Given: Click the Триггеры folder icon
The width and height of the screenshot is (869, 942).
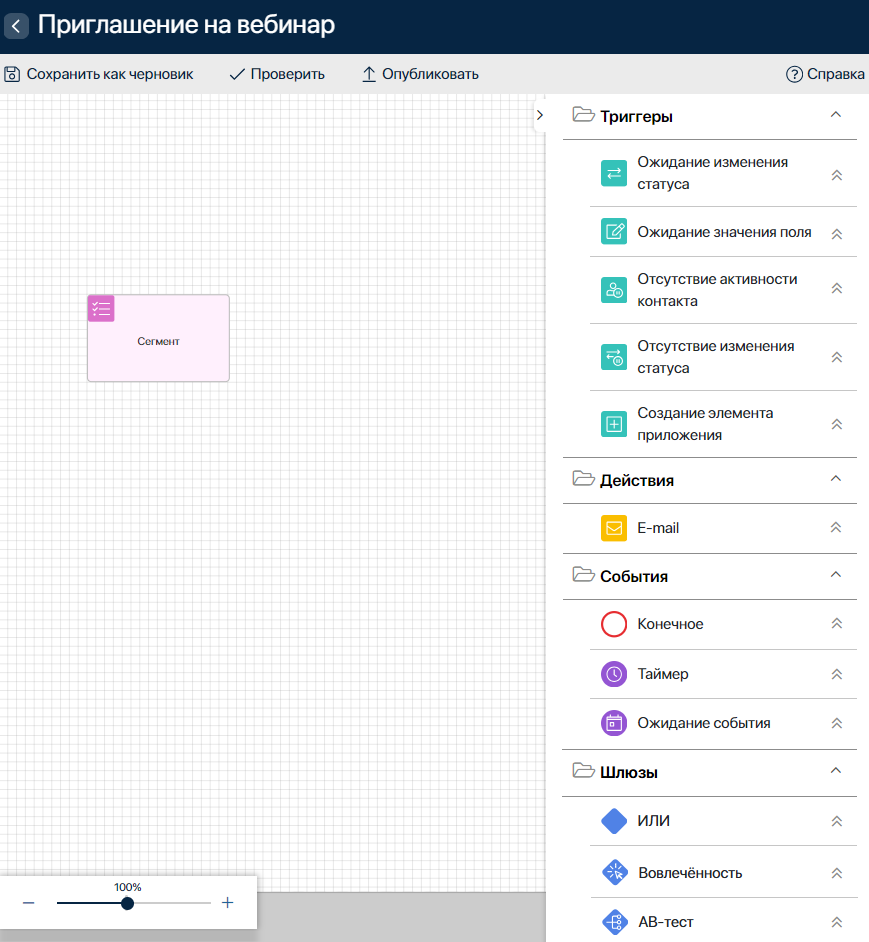Looking at the screenshot, I should pos(583,114).
